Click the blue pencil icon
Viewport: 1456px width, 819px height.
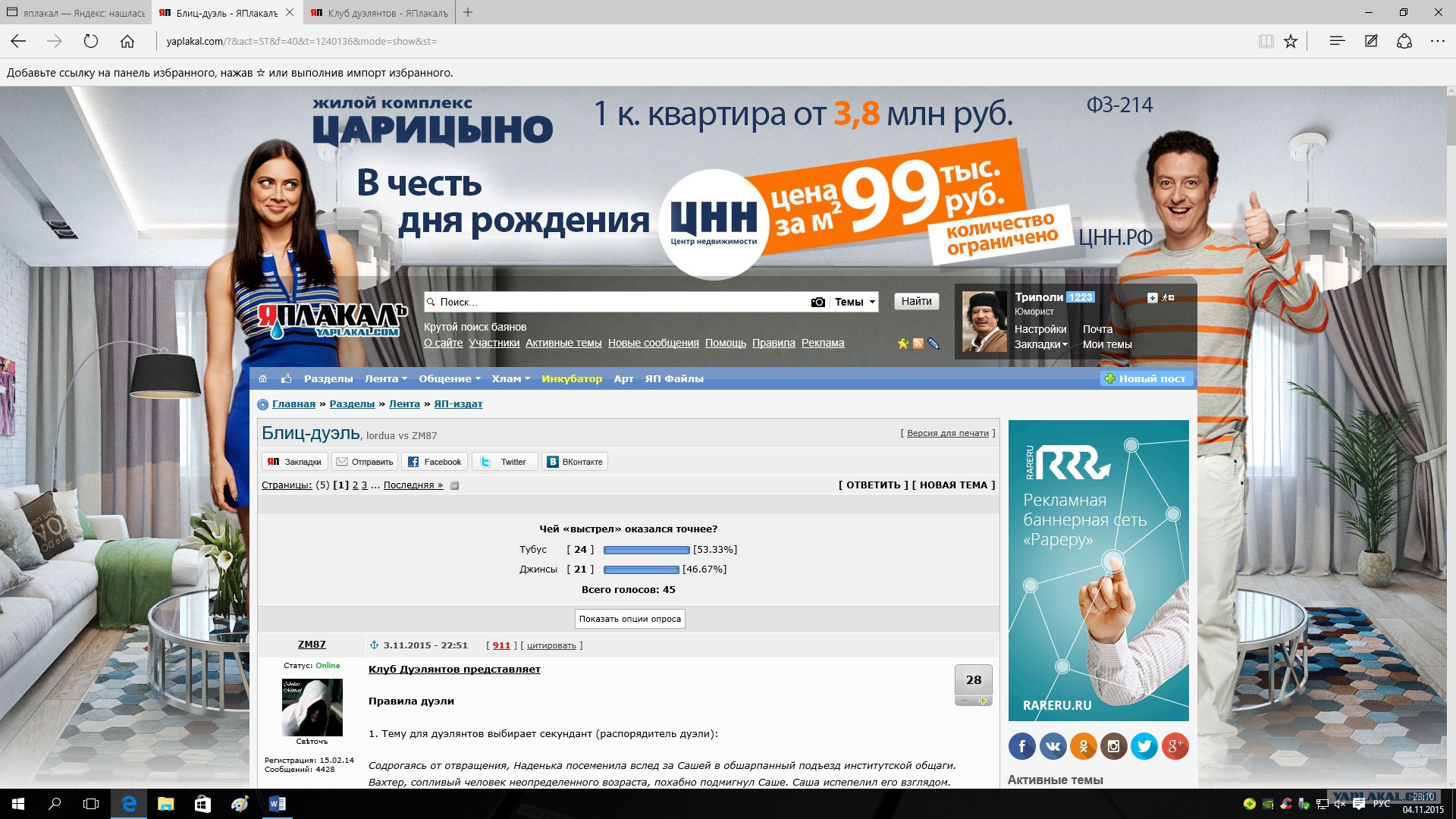pos(934,344)
